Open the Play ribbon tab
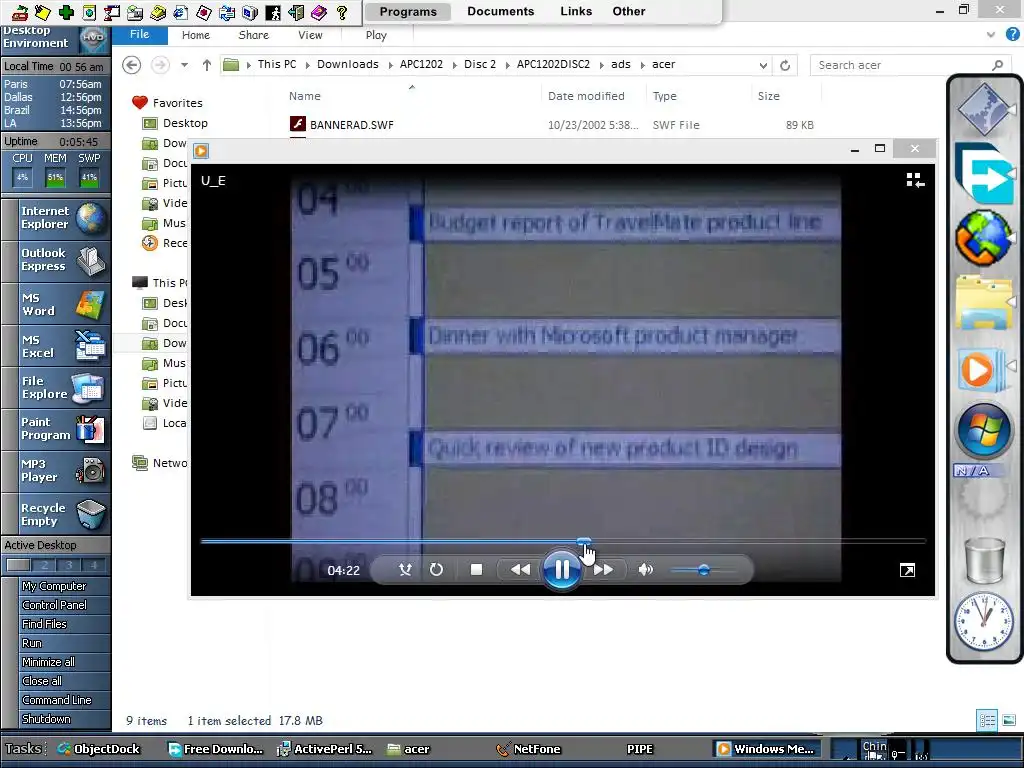This screenshot has width=1024, height=768. [376, 35]
